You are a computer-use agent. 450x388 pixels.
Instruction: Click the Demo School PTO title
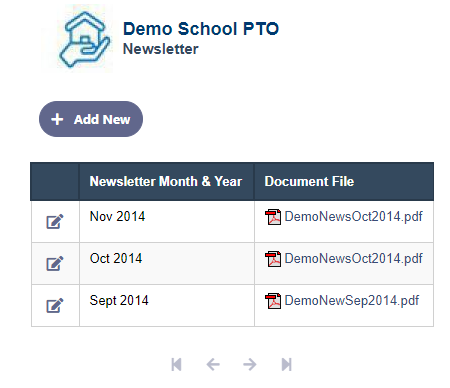click(201, 29)
